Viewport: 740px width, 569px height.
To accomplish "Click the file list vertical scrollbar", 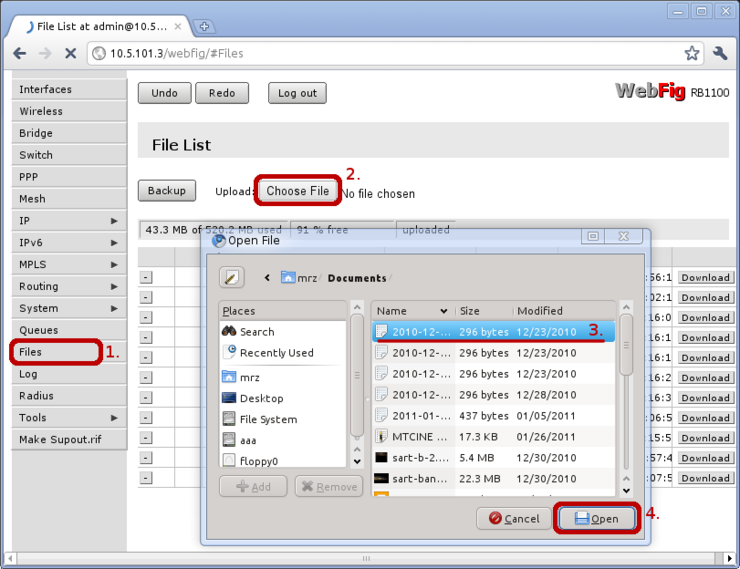I will 626,400.
